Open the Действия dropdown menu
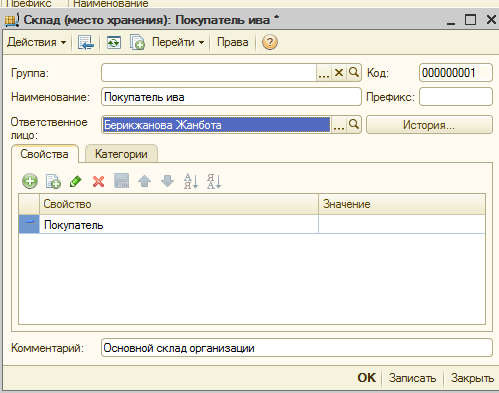The width and height of the screenshot is (499, 393). 36,42
